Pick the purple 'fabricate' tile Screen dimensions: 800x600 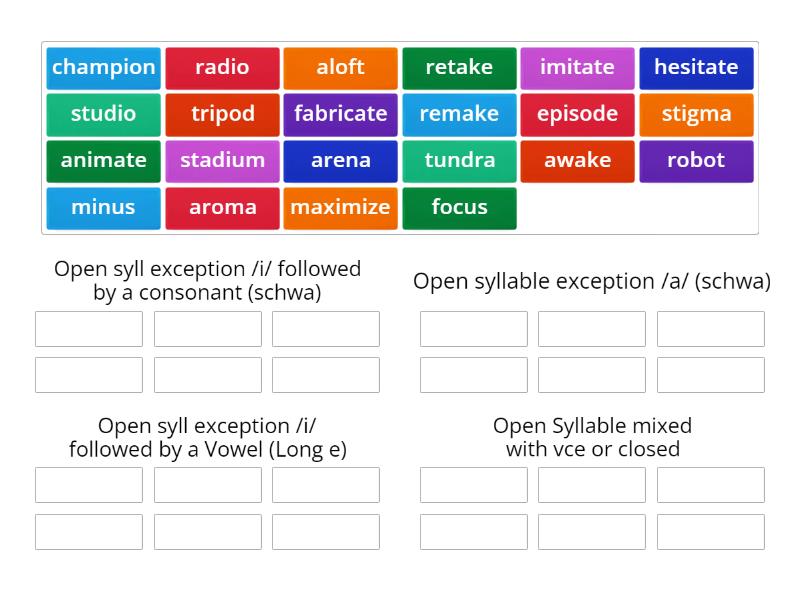[340, 114]
